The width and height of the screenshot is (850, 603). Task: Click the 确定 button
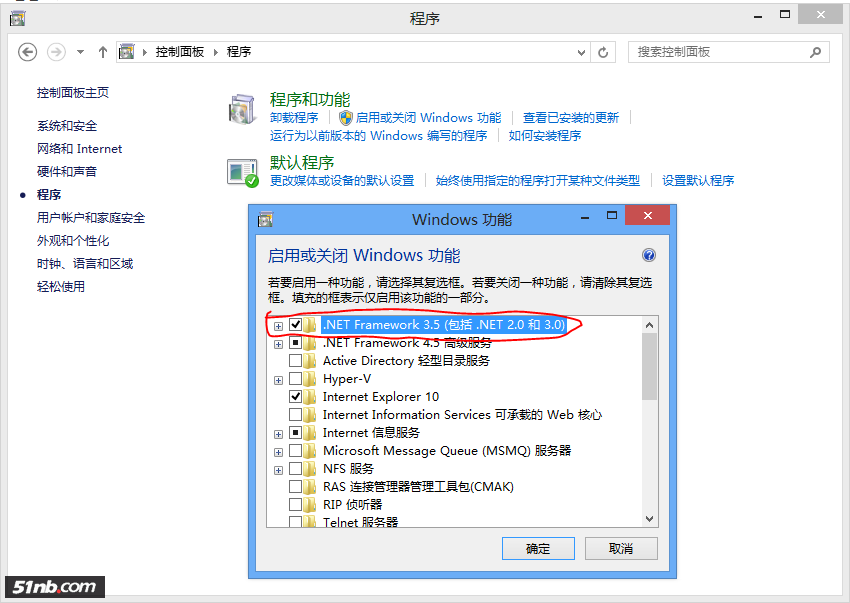538,549
